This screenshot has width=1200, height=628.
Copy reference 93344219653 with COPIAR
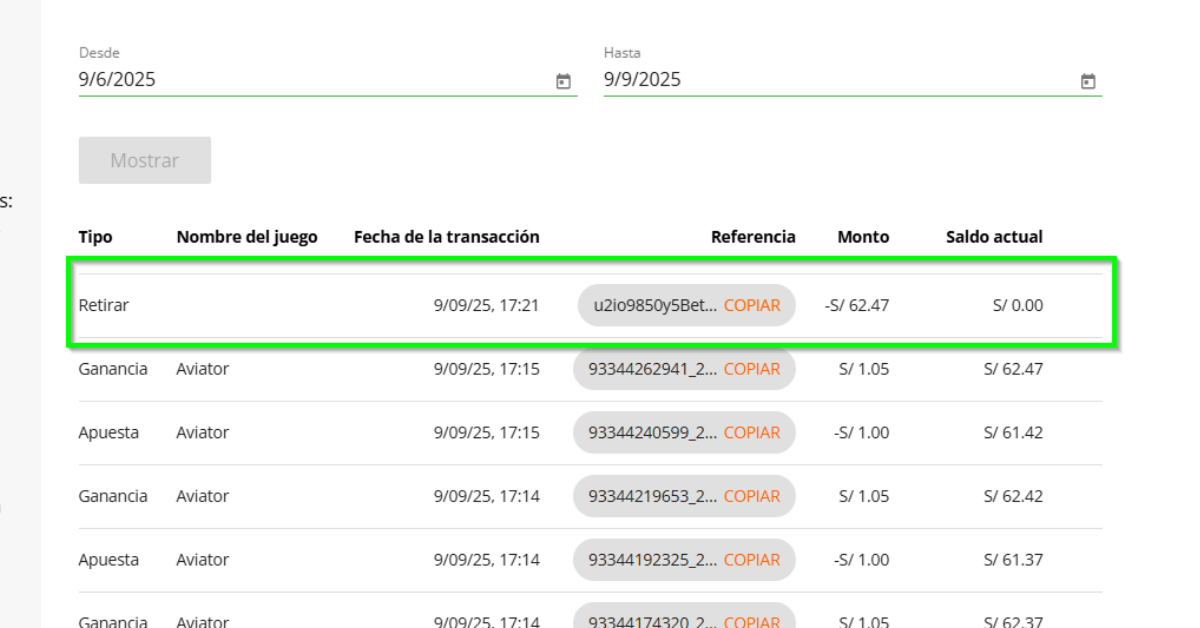pos(752,496)
